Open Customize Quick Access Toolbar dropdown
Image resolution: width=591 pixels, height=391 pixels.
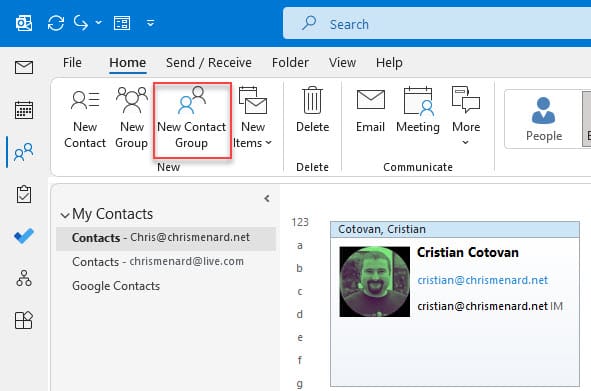[x=150, y=23]
